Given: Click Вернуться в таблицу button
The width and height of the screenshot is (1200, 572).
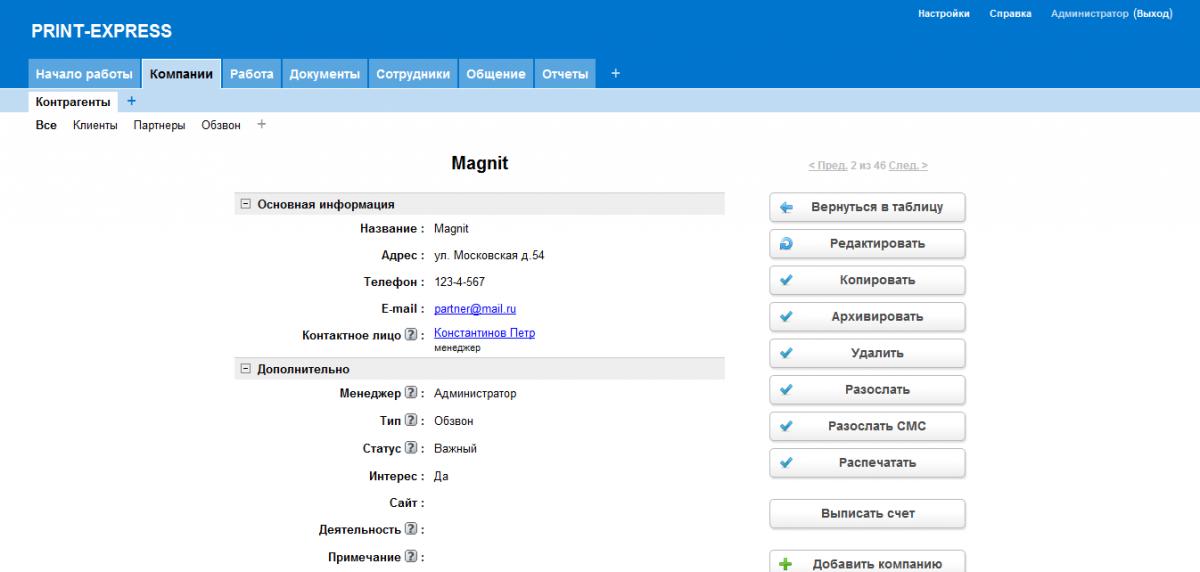Looking at the screenshot, I should [x=867, y=207].
